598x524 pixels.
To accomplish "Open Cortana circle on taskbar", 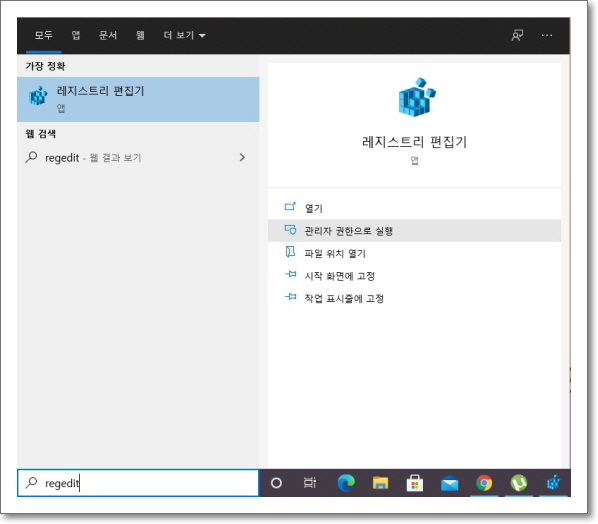I will point(276,483).
